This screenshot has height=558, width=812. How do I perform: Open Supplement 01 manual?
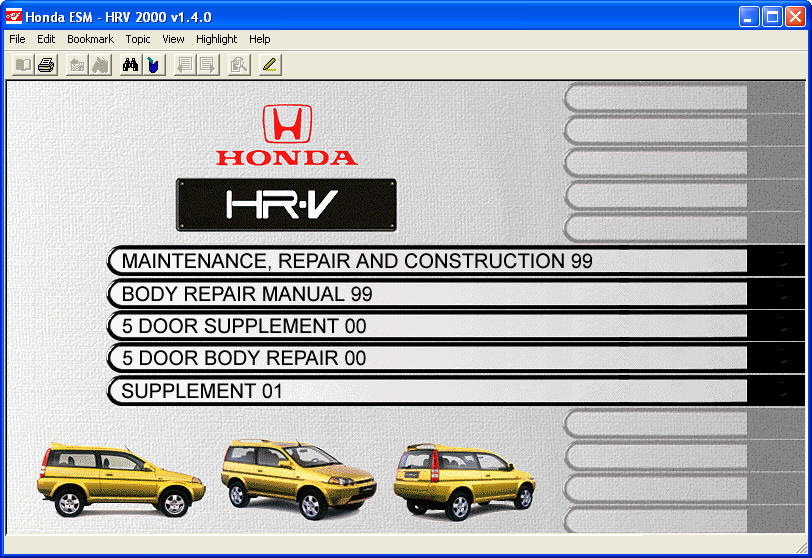pyautogui.click(x=456, y=391)
